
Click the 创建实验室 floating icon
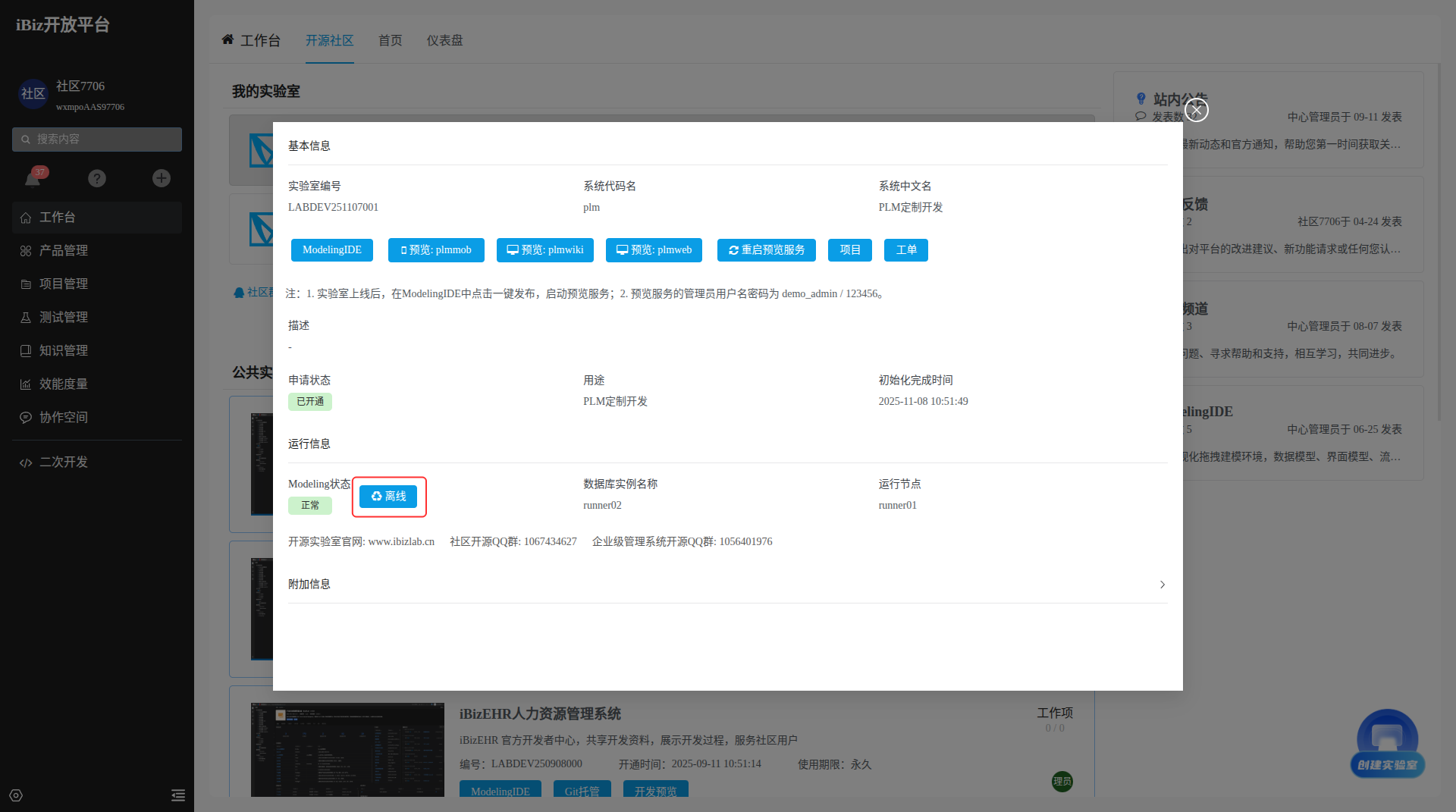pyautogui.click(x=1387, y=743)
